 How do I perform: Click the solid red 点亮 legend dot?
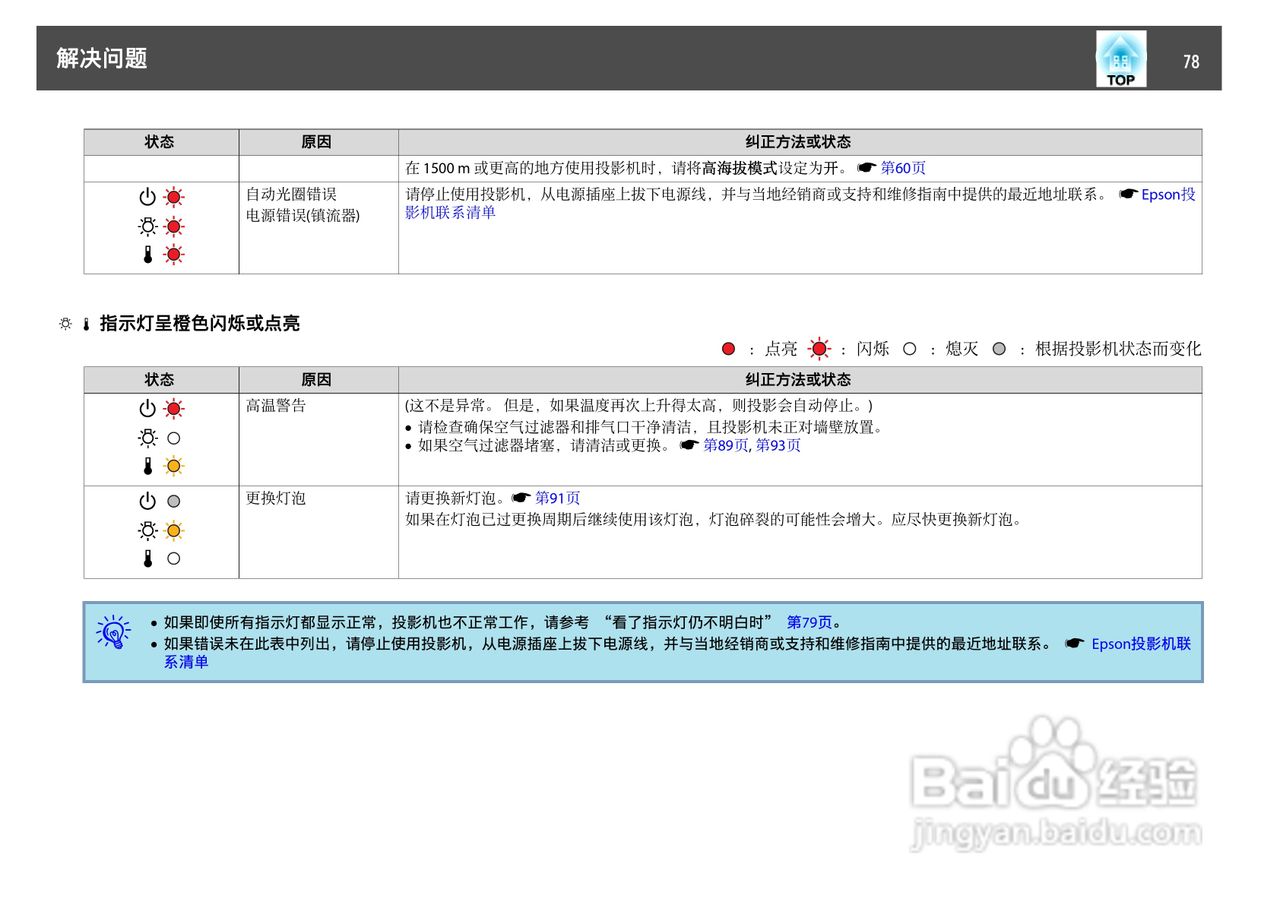pyautogui.click(x=728, y=348)
